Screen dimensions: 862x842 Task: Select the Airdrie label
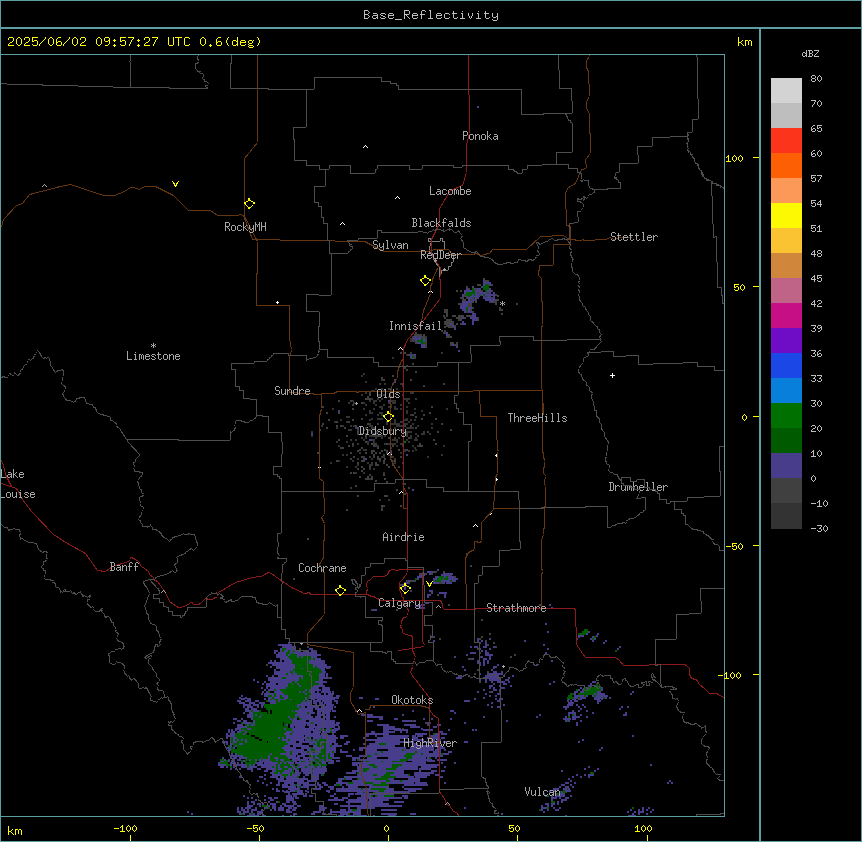403,537
